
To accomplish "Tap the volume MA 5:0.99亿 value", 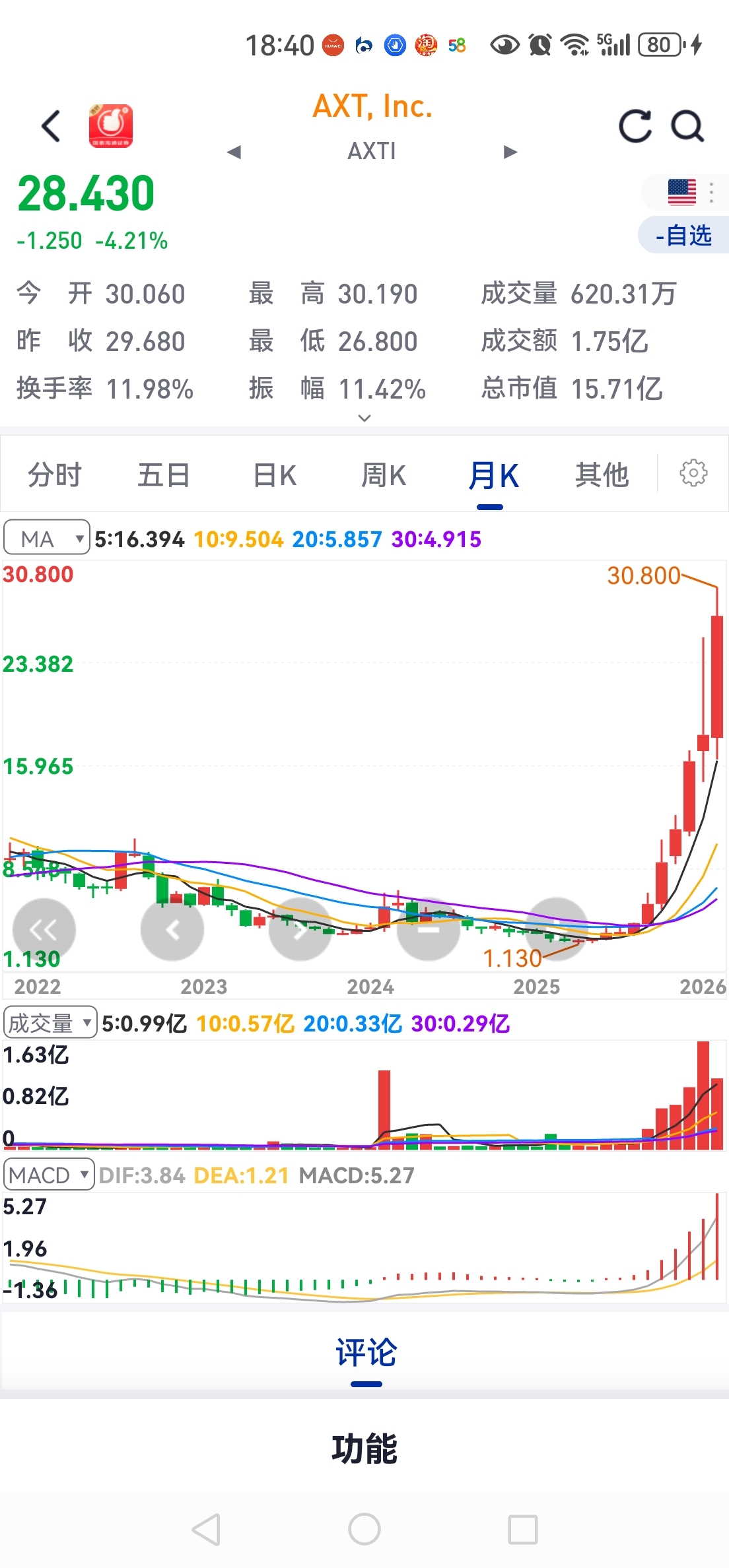I will 145,1024.
